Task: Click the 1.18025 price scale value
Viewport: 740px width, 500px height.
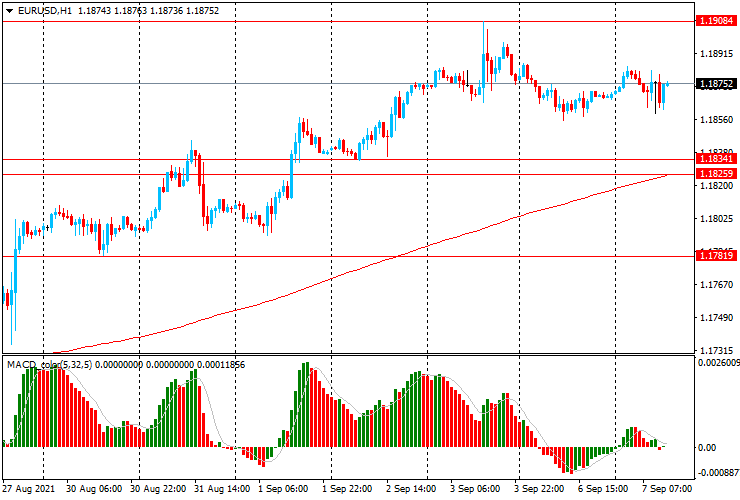Action: tap(716, 219)
